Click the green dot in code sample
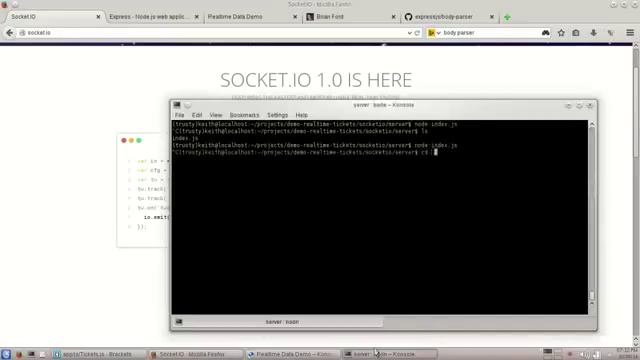The width and height of the screenshot is (640, 360). pos(139,140)
